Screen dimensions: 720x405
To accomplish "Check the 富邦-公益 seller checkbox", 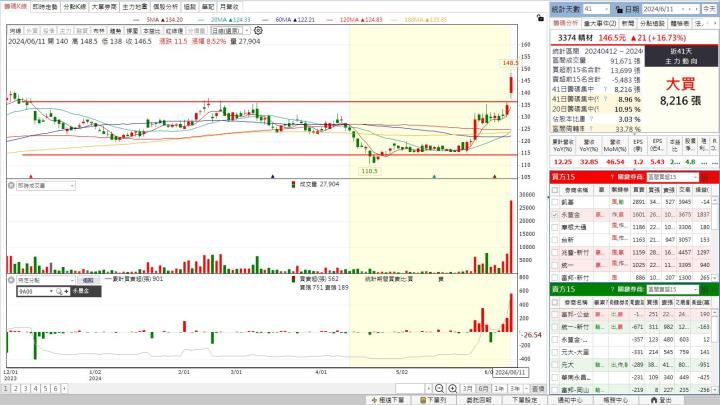I will [x=555, y=315].
